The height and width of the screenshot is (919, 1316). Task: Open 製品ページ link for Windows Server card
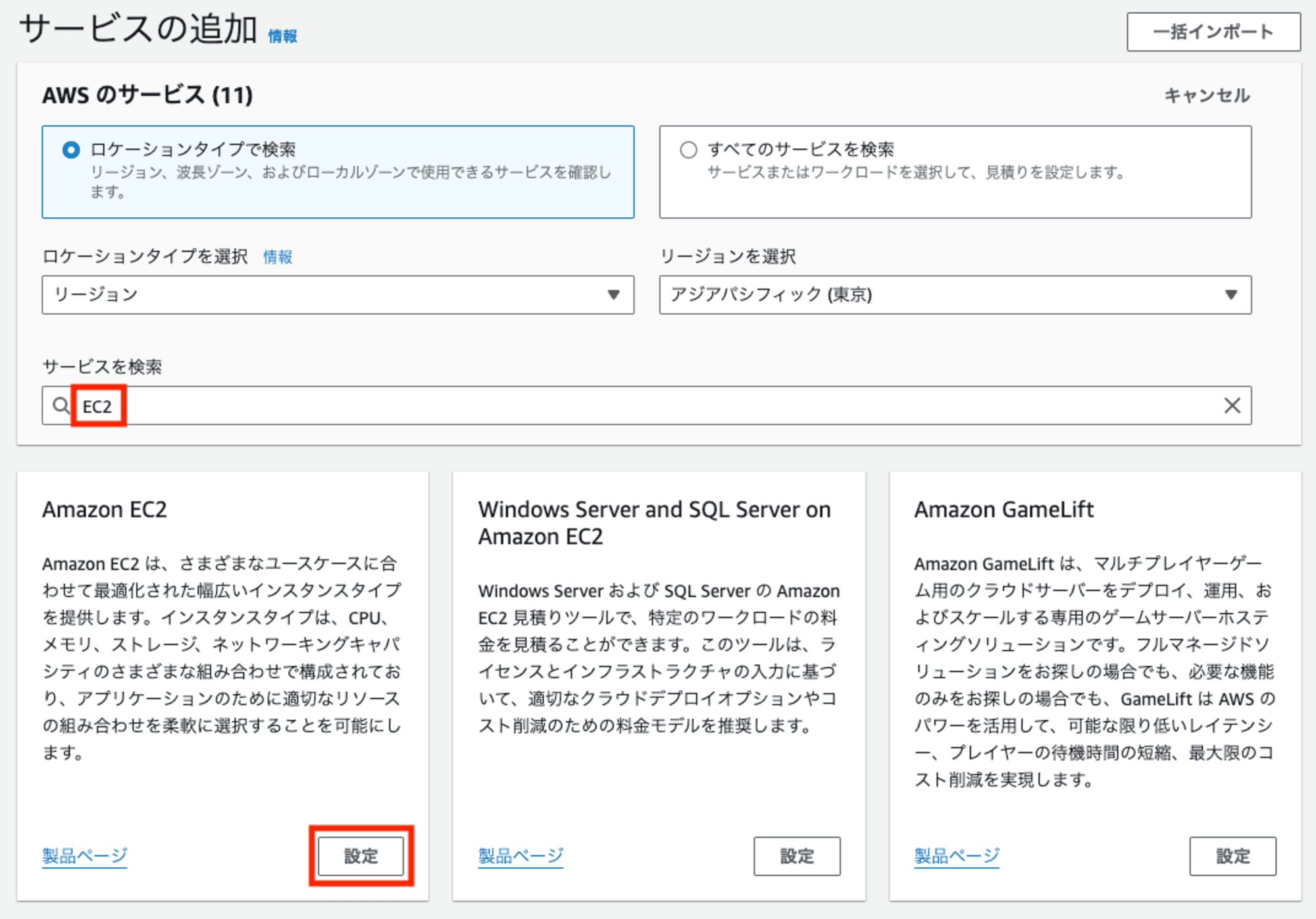point(520,856)
